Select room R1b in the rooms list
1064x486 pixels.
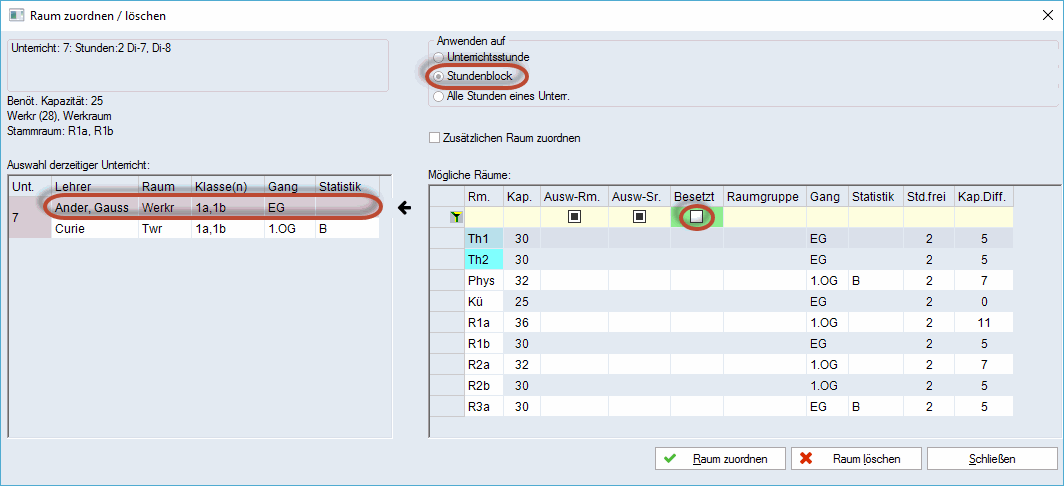pos(482,343)
